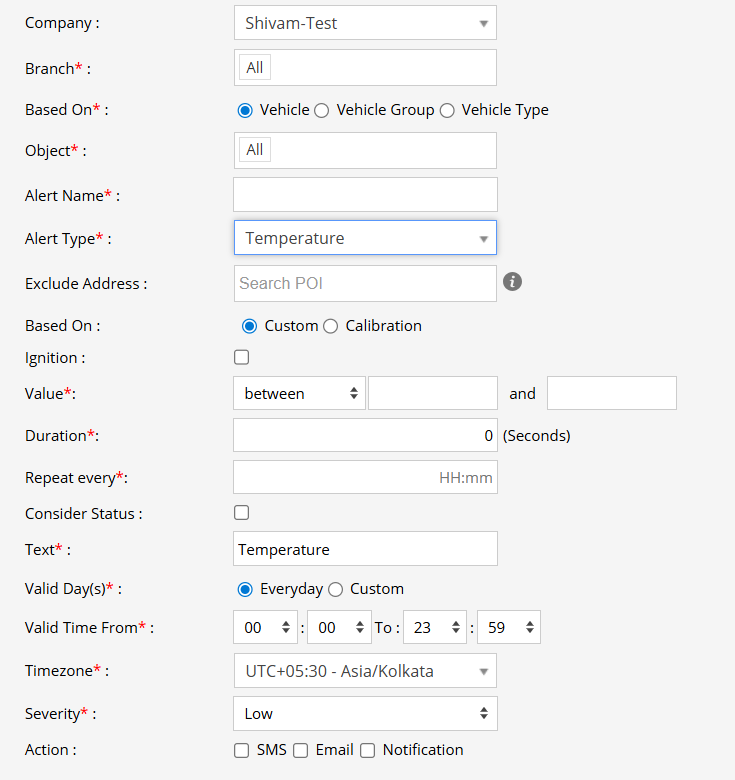Open the Company dropdown showing Shivam-Test
Viewport: 735px width, 780px height.
pyautogui.click(x=365, y=23)
